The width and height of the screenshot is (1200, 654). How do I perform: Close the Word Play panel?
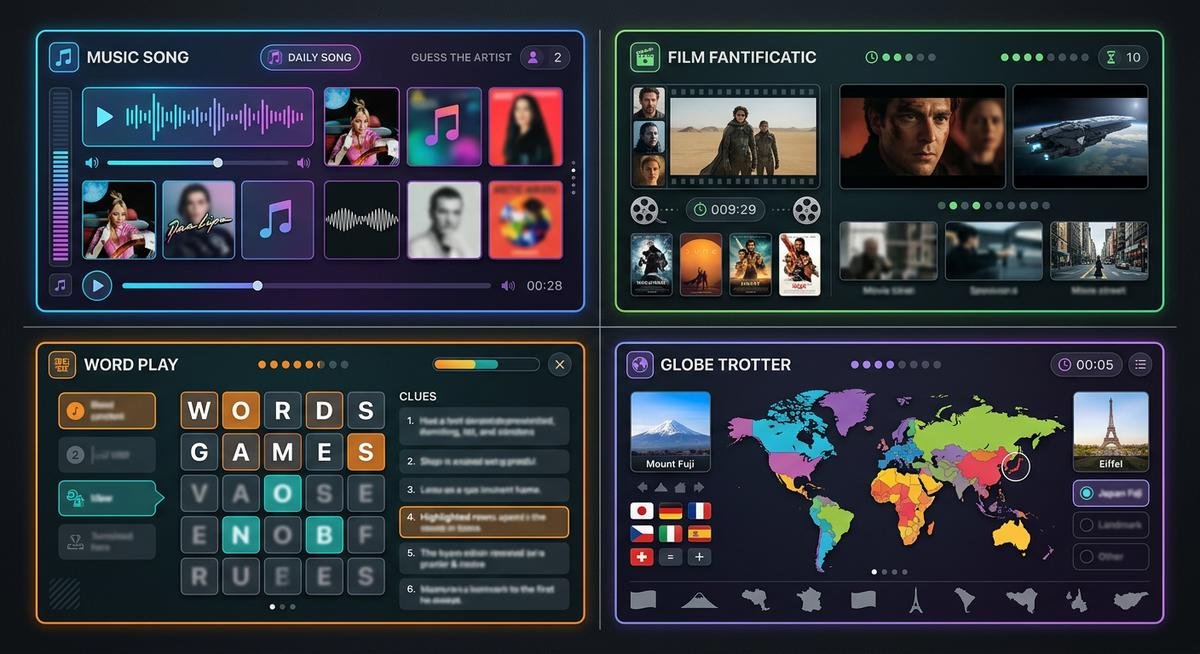[x=559, y=364]
